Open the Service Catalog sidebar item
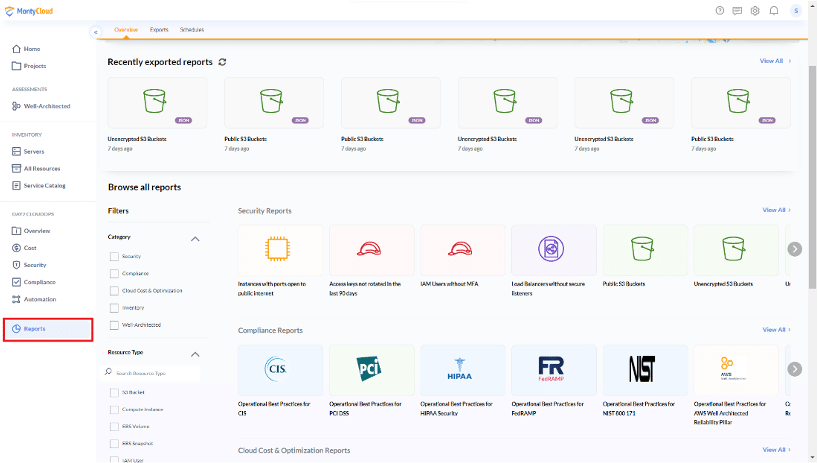 tap(43, 185)
